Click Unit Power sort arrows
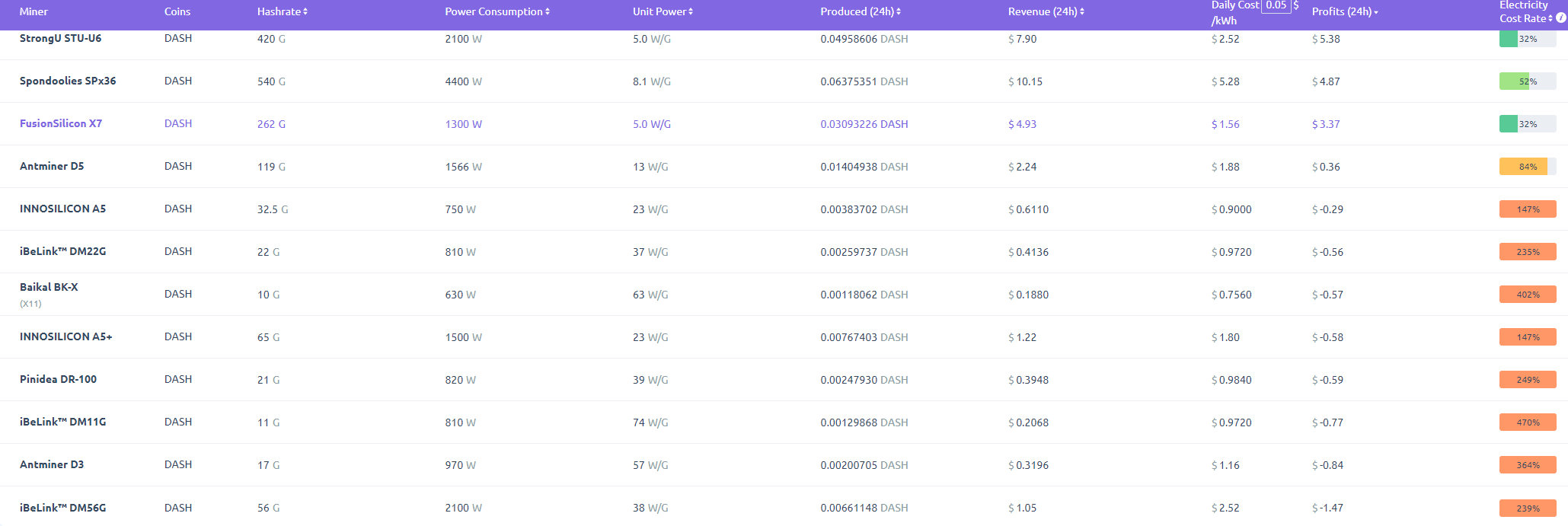 pos(691,12)
